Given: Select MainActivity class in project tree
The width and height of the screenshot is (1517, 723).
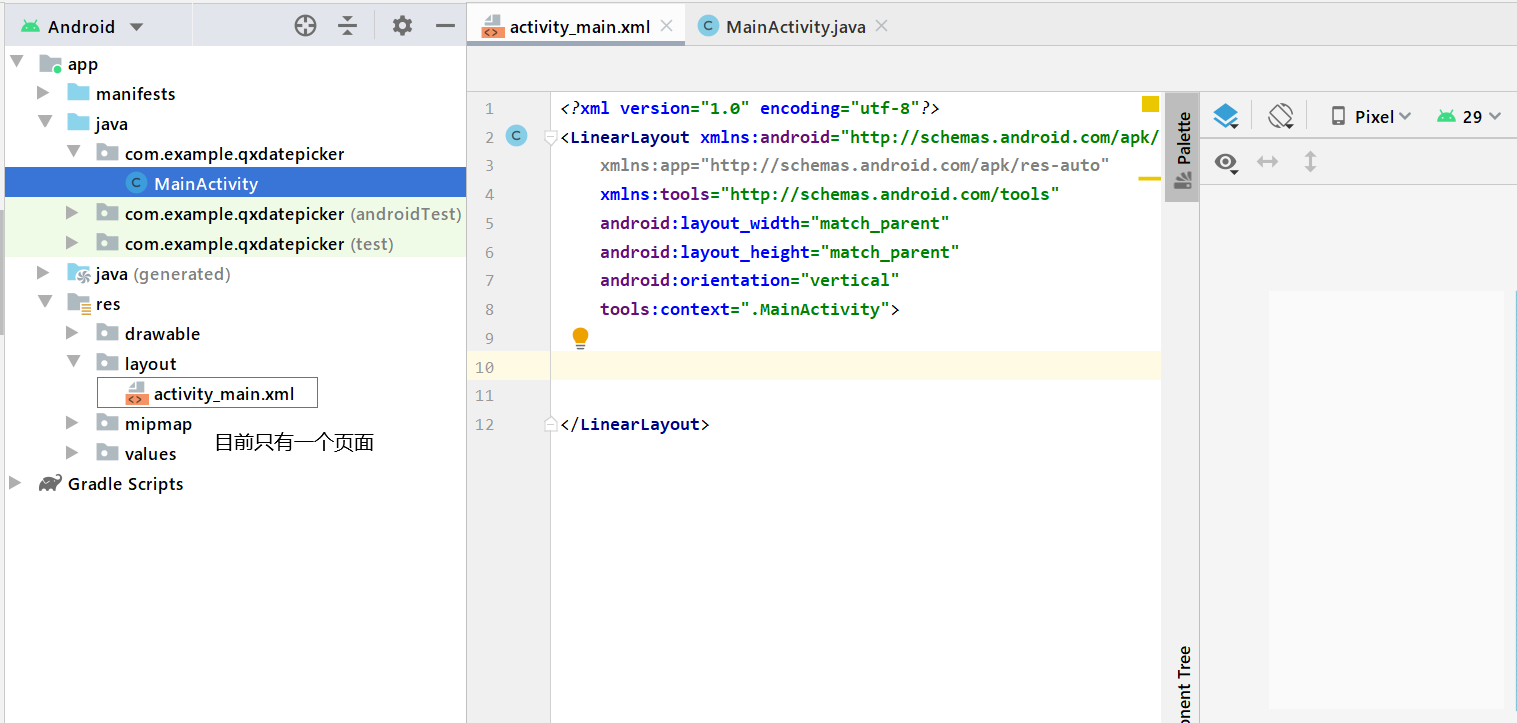Looking at the screenshot, I should (235, 183).
